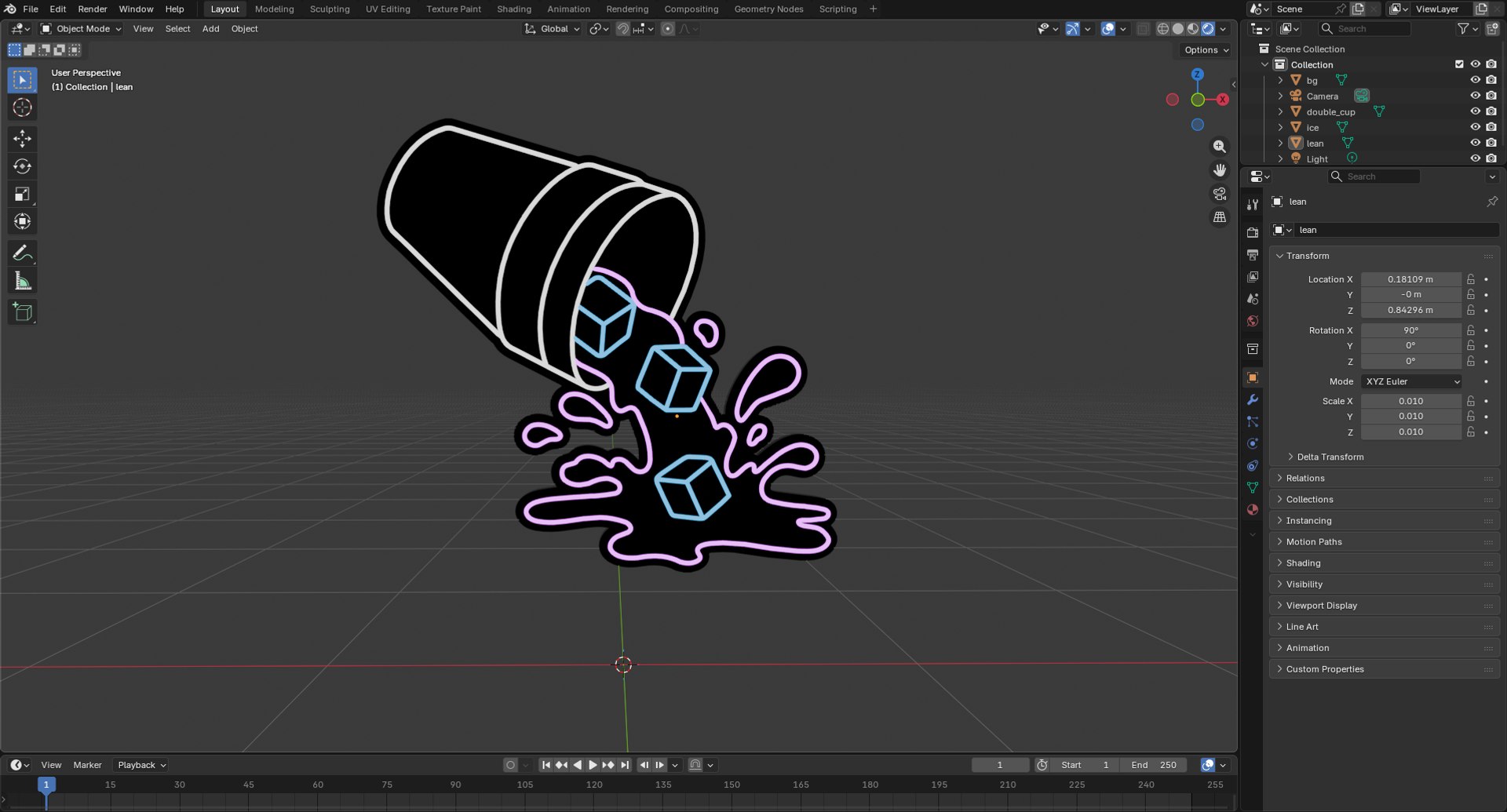Open the Global orientation dropdown
Screen dimensions: 1507x812
[x=553, y=29]
